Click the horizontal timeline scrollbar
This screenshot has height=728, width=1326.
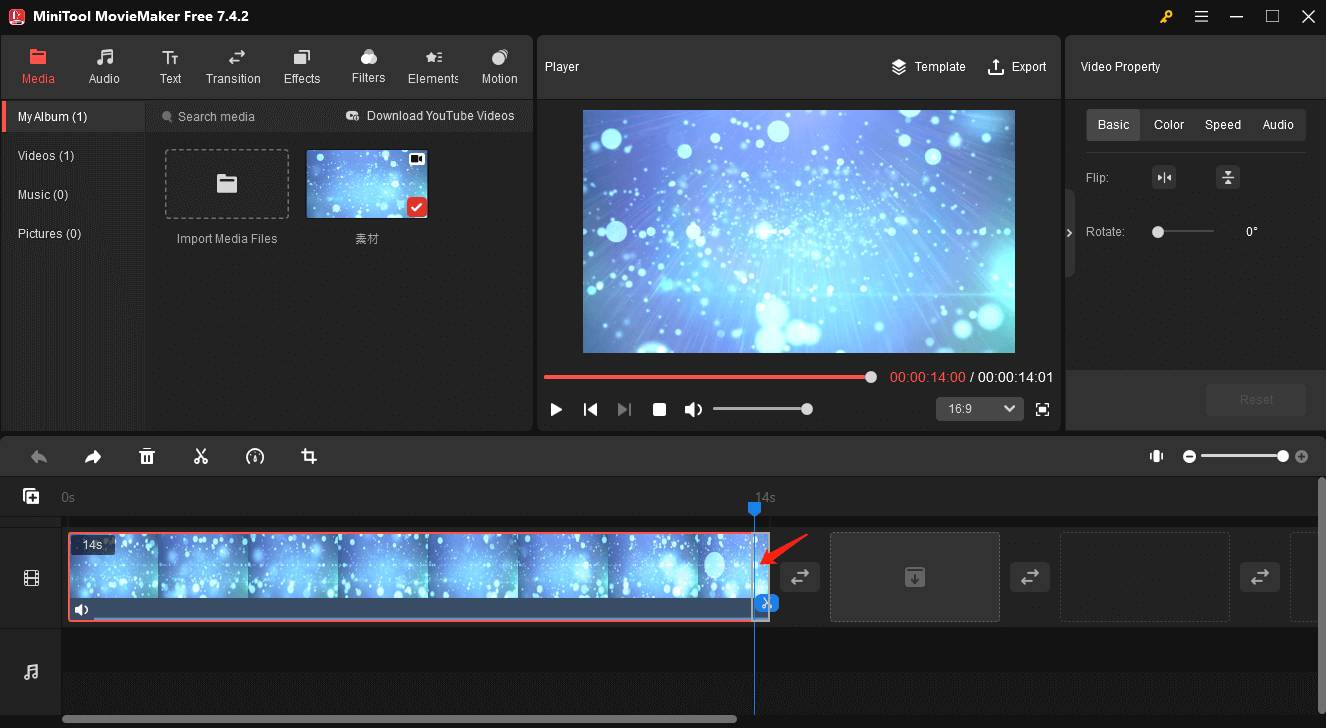tap(399, 719)
